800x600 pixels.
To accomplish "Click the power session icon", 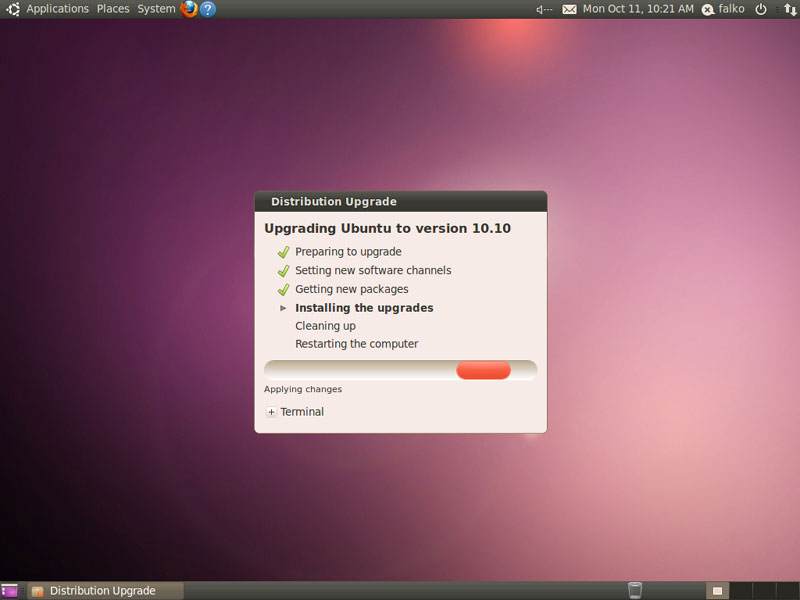I will (760, 9).
